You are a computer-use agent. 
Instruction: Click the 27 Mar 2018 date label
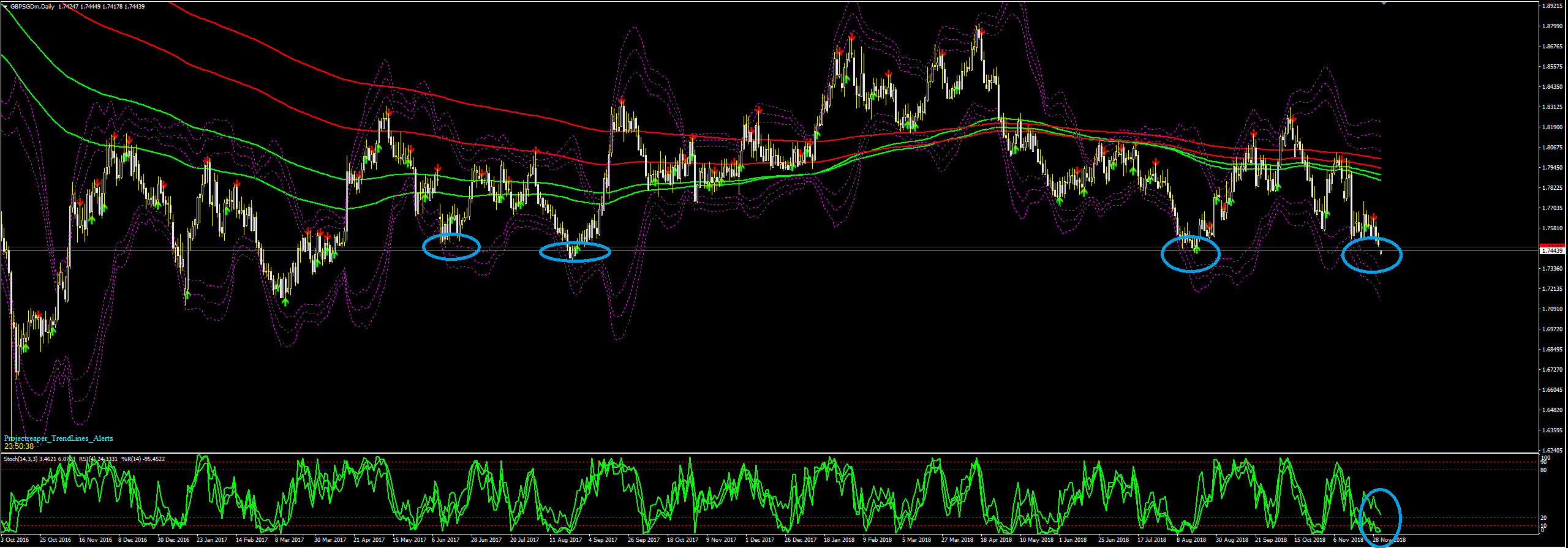pos(957,540)
